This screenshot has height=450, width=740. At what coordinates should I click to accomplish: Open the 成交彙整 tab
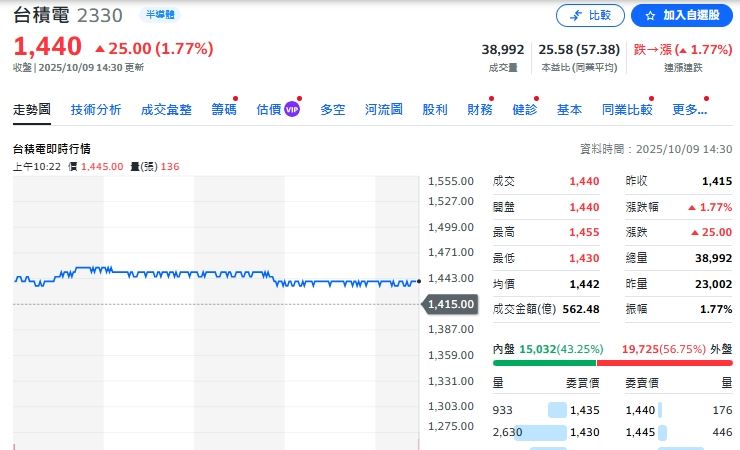coord(166,110)
